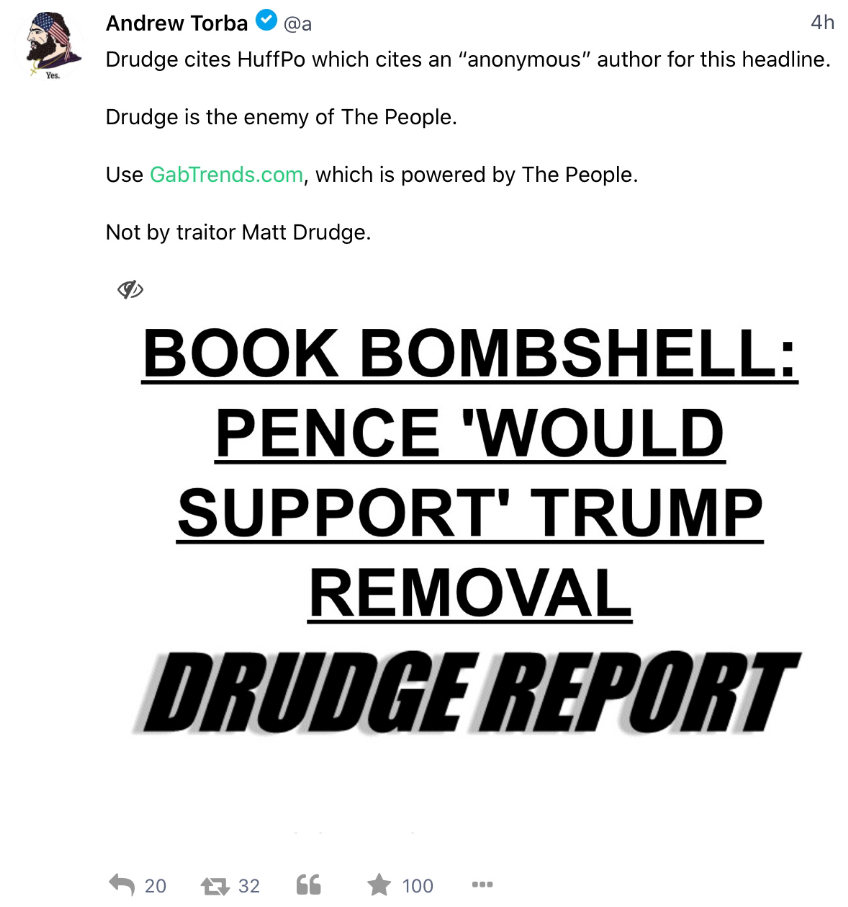This screenshot has width=848, height=907.
Task: Click the "Drudge is the enemy" post text
Action: 281,117
